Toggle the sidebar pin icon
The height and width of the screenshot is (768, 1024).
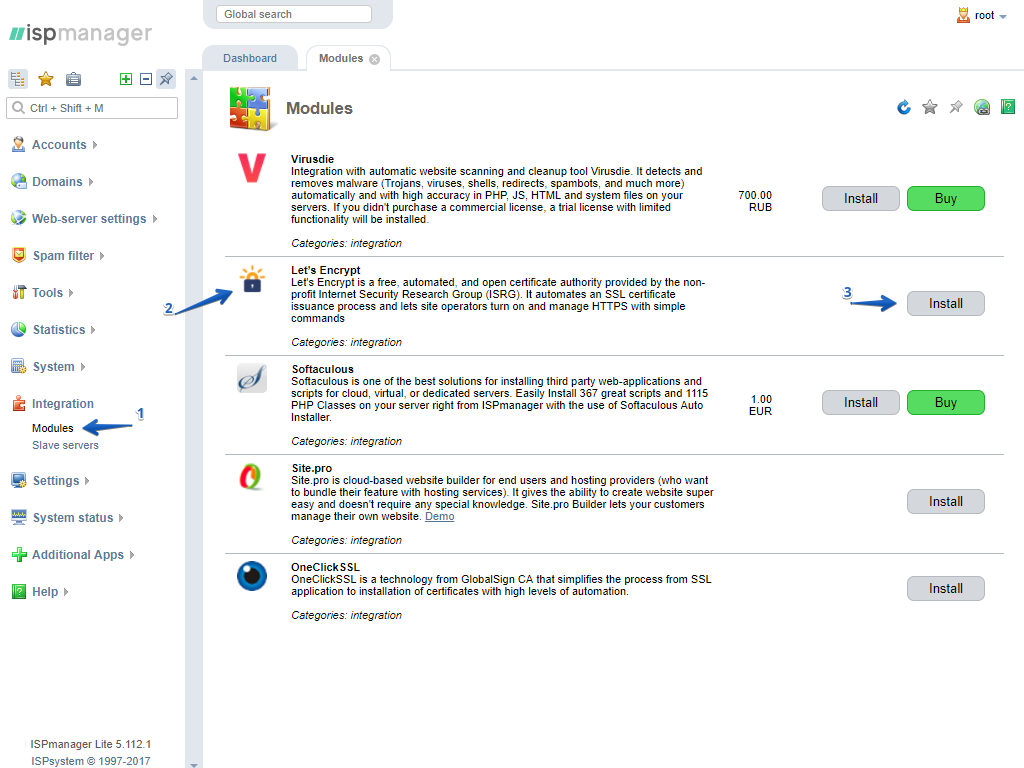[x=167, y=79]
